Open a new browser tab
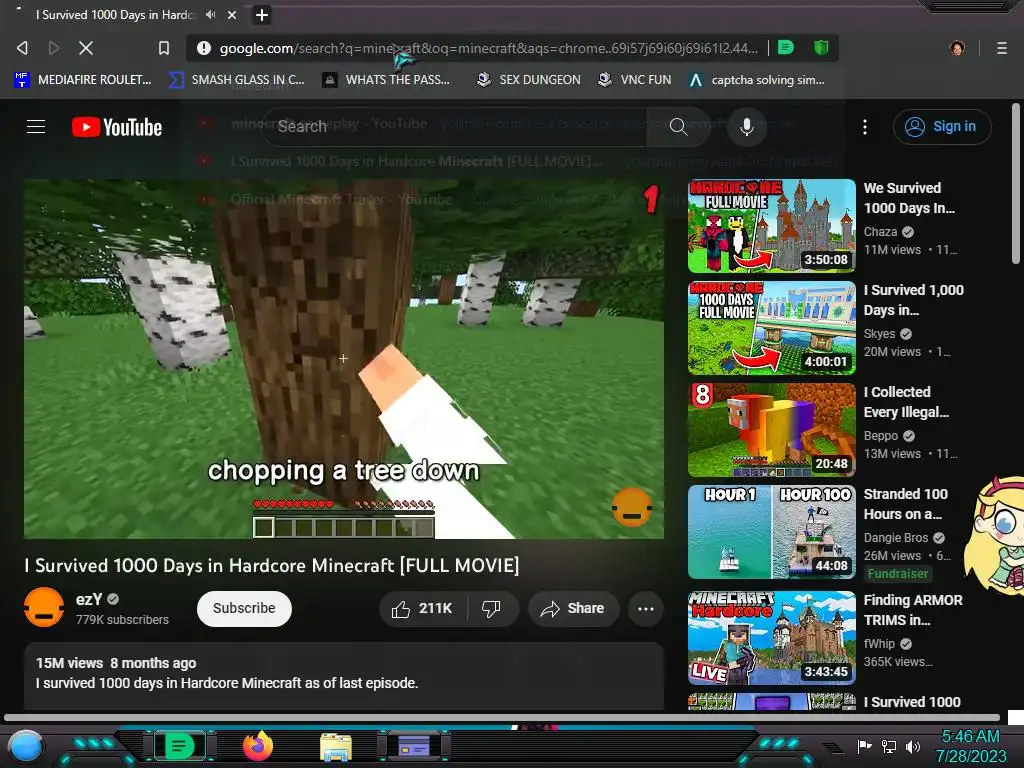This screenshot has width=1024, height=768. pyautogui.click(x=261, y=14)
